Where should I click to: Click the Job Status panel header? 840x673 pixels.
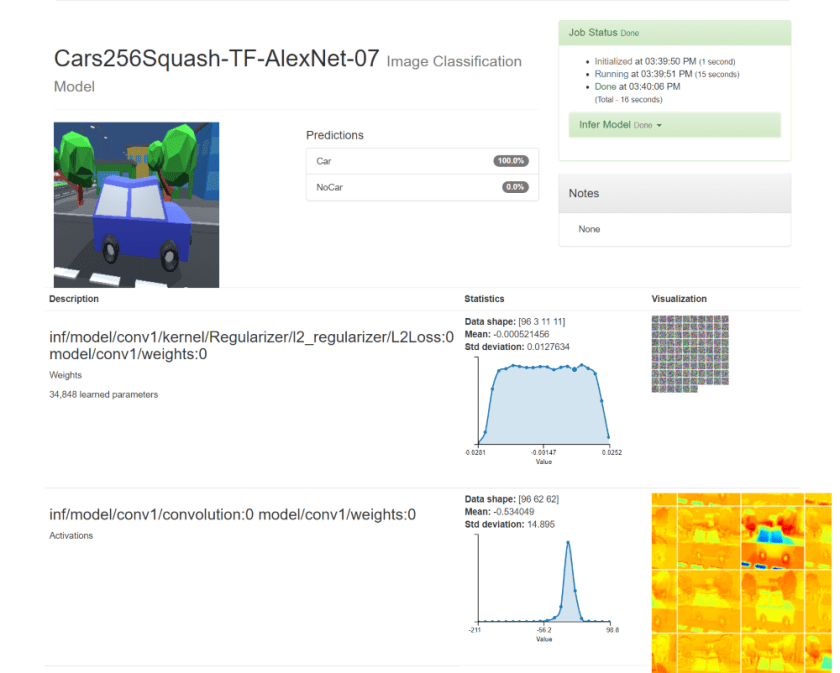pyautogui.click(x=674, y=33)
